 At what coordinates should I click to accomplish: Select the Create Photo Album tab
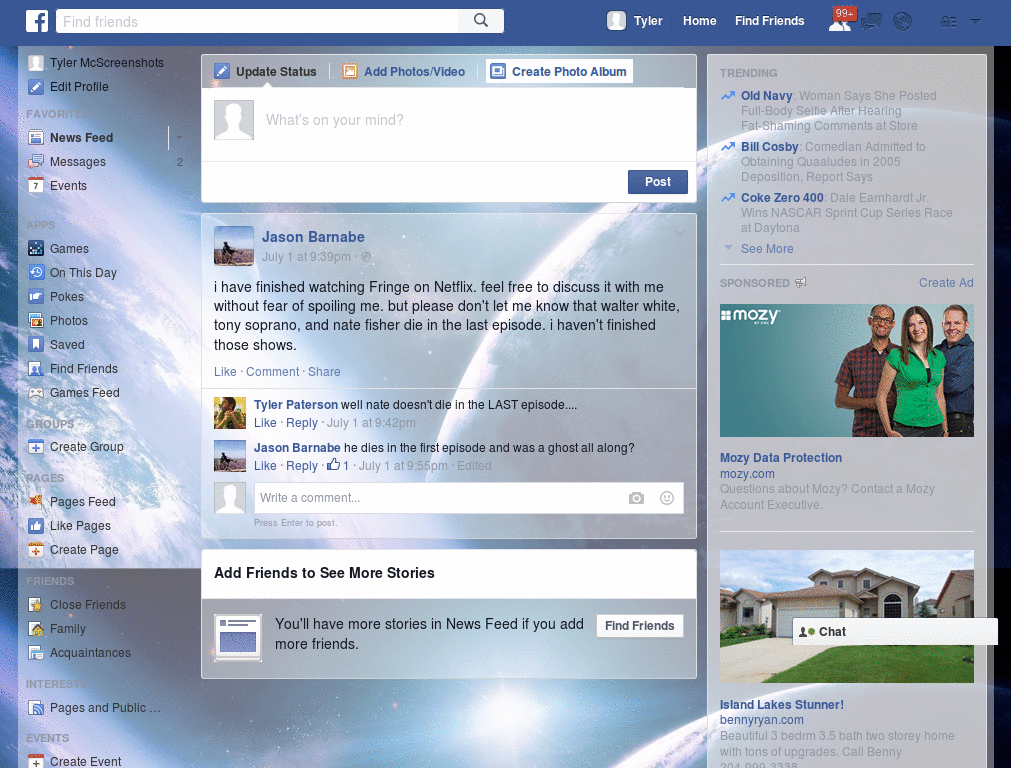pyautogui.click(x=560, y=71)
